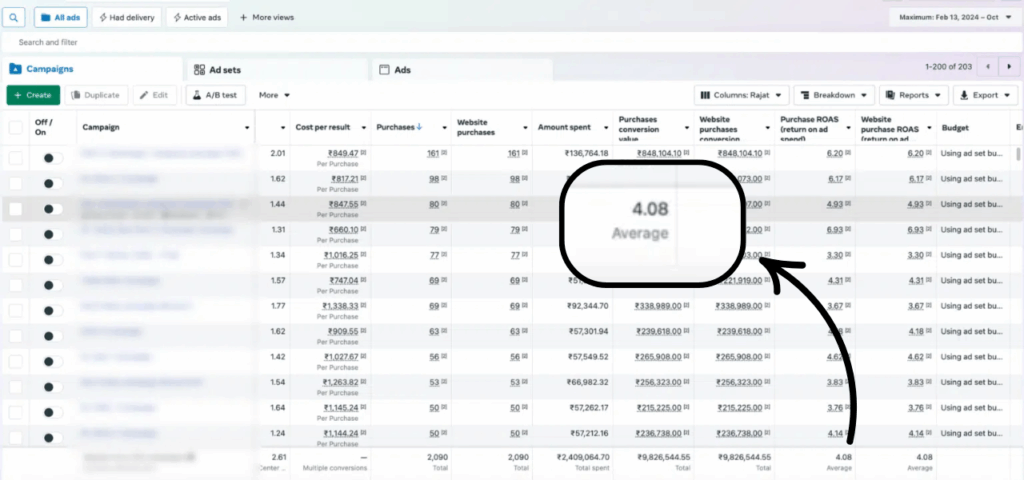Toggle campaign with ₹1,263.82 cost per result

tap(53, 387)
